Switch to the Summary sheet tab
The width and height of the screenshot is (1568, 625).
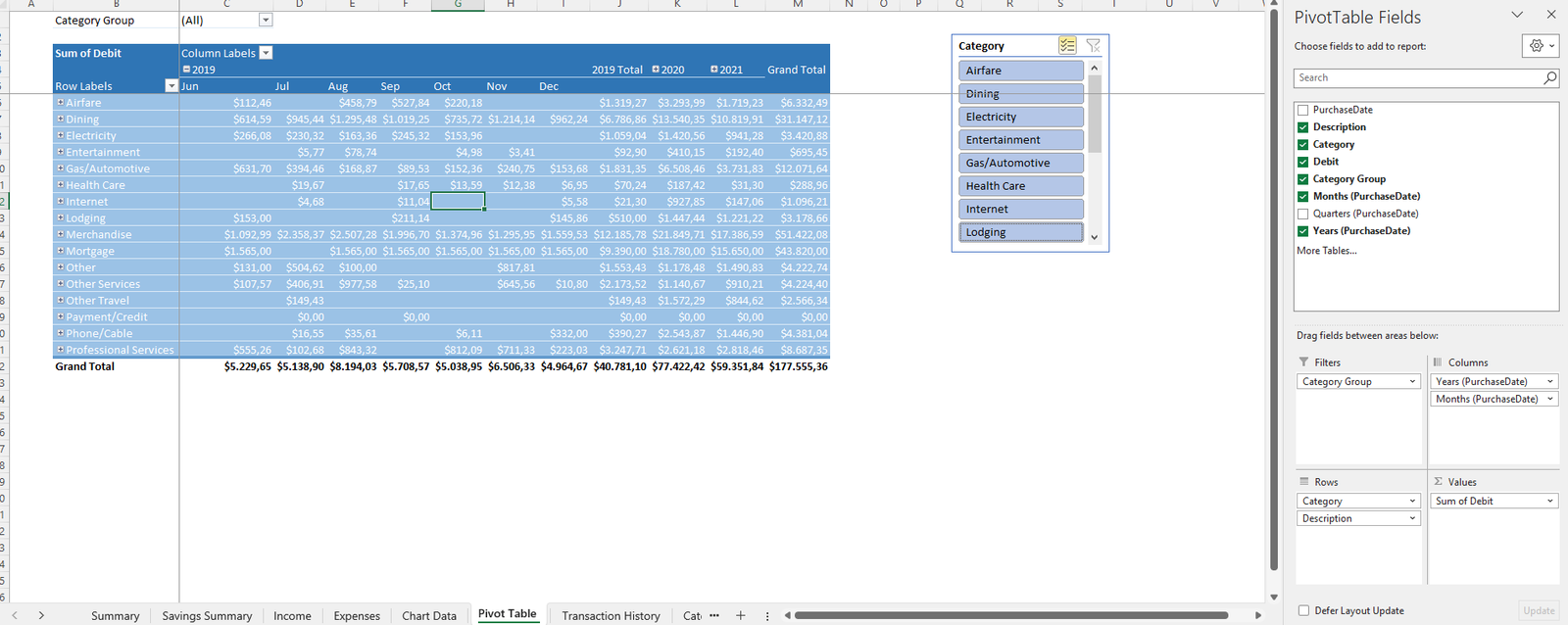tap(116, 616)
